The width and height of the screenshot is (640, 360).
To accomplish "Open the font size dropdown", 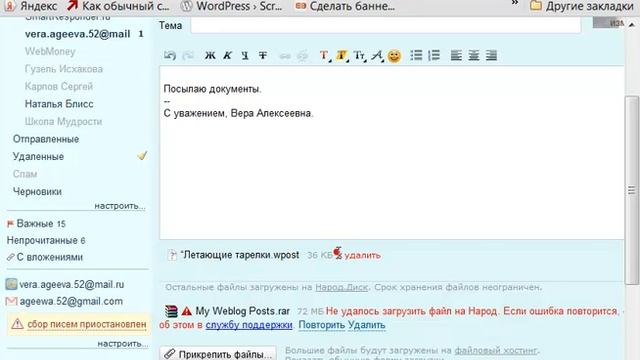I will click(x=360, y=56).
